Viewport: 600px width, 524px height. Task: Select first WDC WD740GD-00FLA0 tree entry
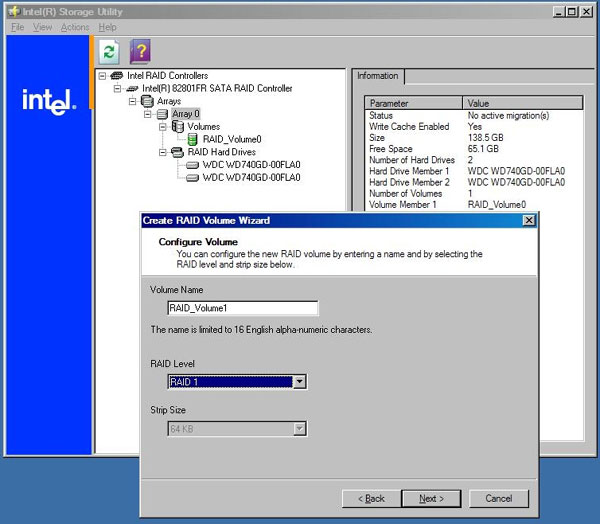[x=251, y=165]
